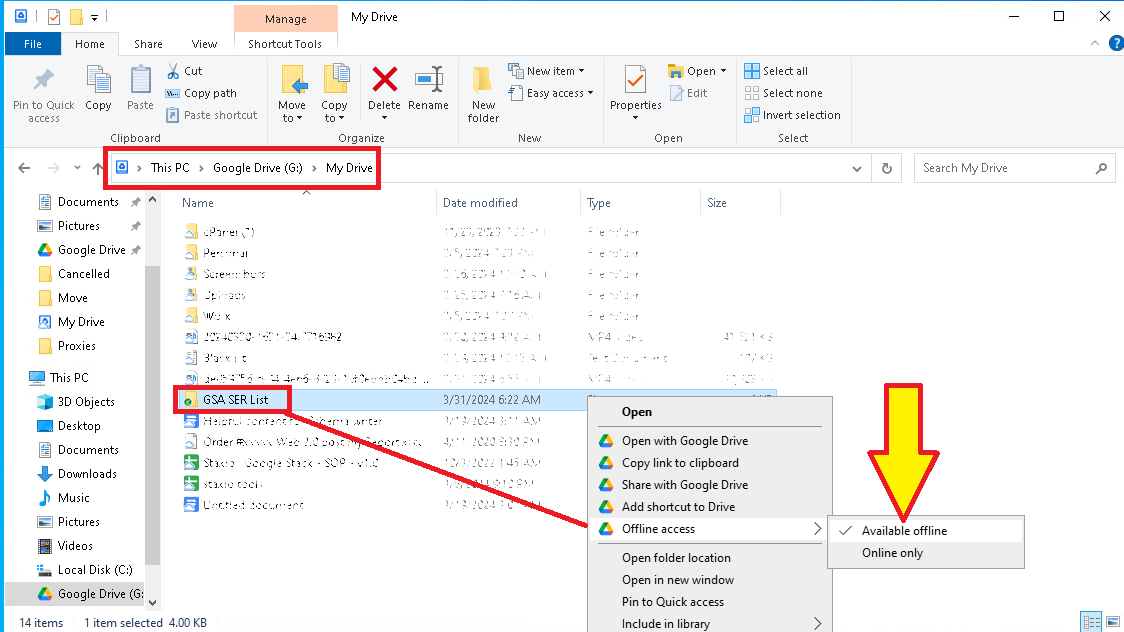
Task: Click Pin to Quick access icon
Action: coord(44,94)
